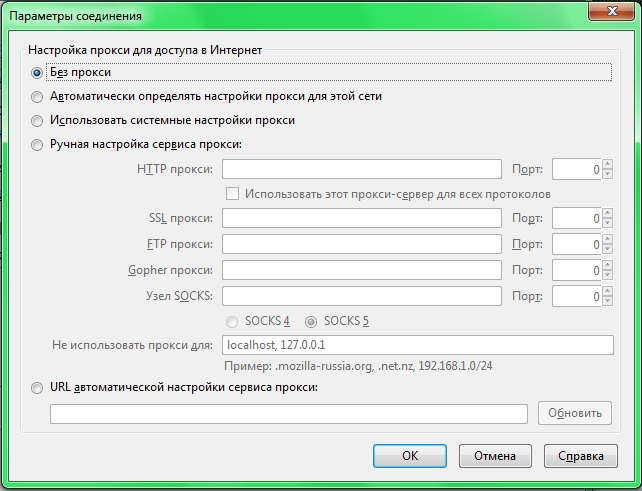
Task: Click the "Не использовать прокси для" field
Action: click(418, 345)
